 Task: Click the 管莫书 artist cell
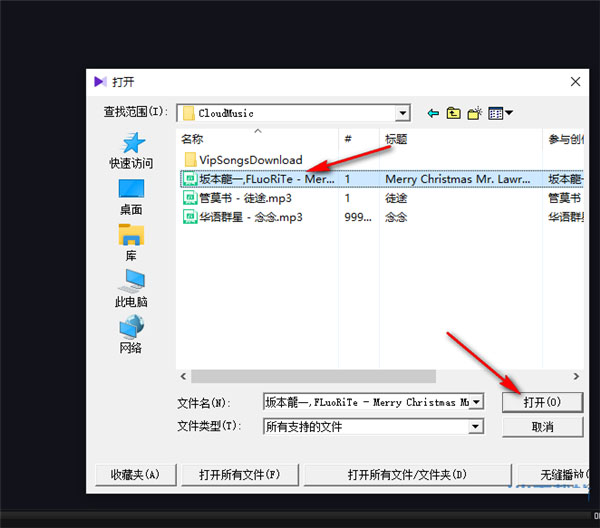[x=564, y=198]
